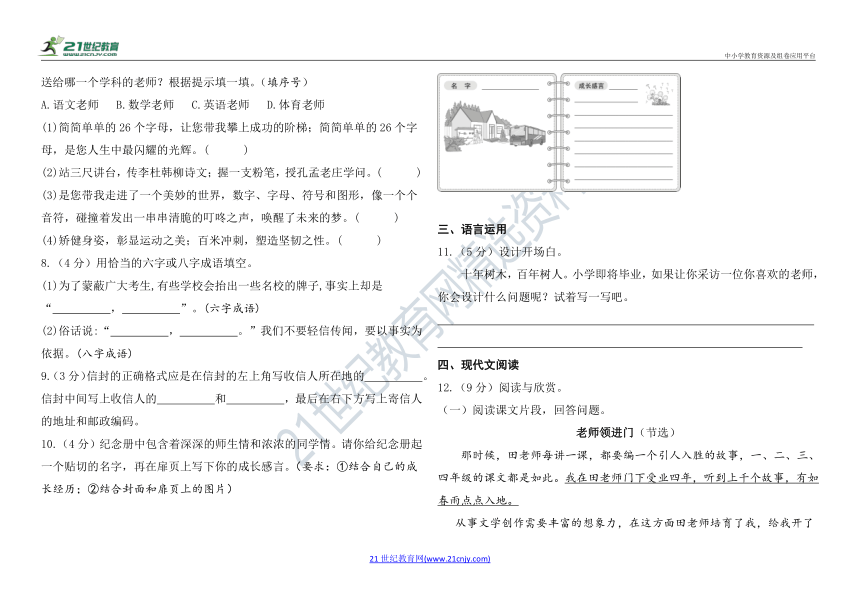Select the section heading 四、现代文阅读
This screenshot has height=608, width=860.
478,365
